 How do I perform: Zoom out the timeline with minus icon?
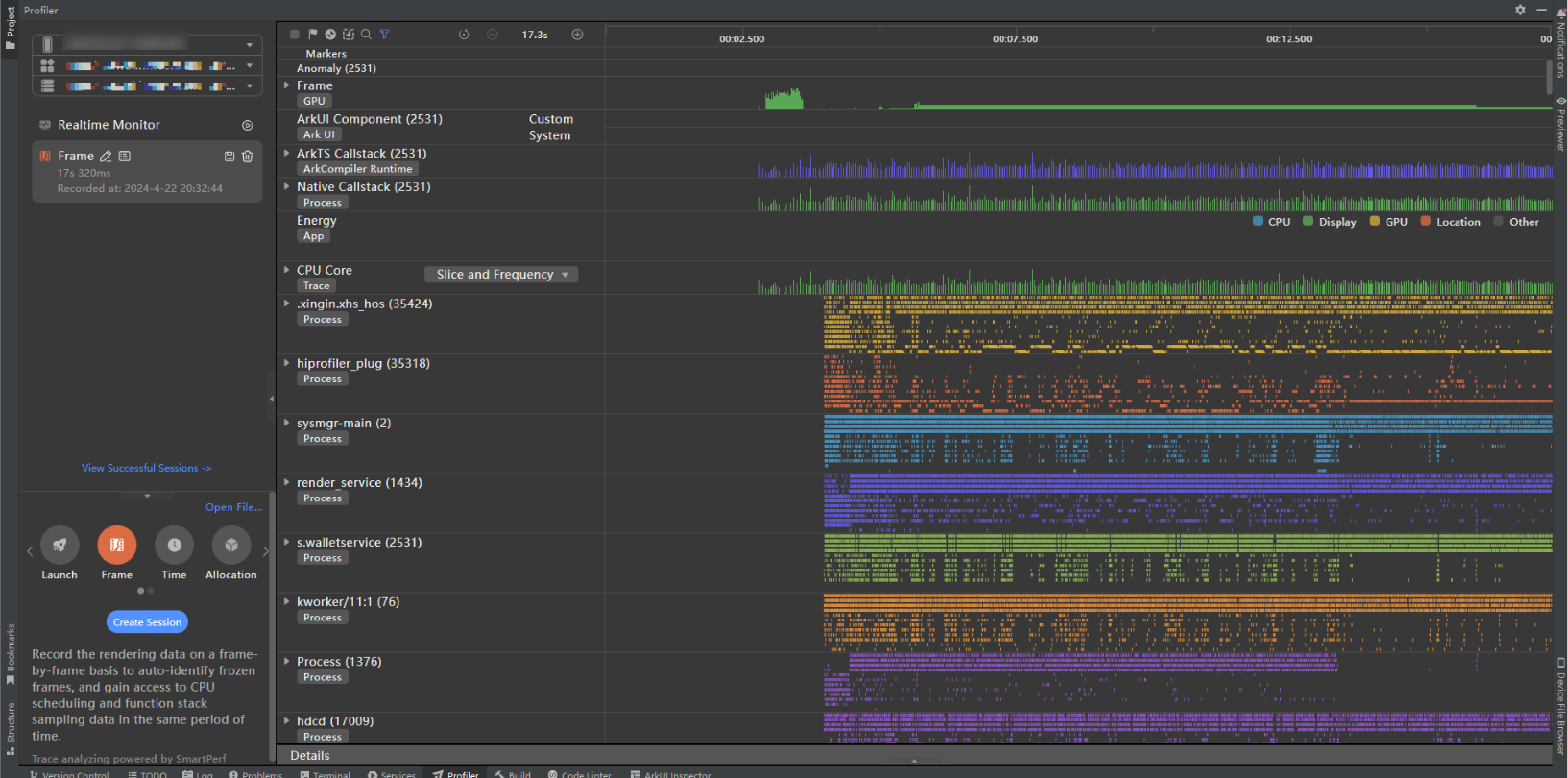coord(493,35)
